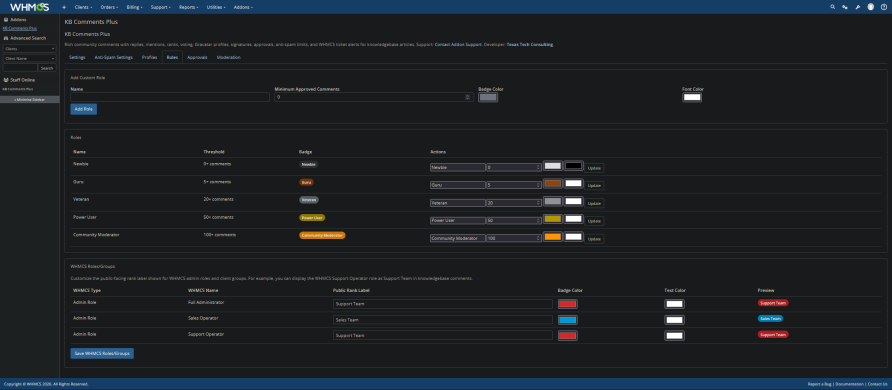Screen dimensions: 892x390
Task: Open the Full Administrator red badge color swatch
Action: pyautogui.click(x=568, y=304)
